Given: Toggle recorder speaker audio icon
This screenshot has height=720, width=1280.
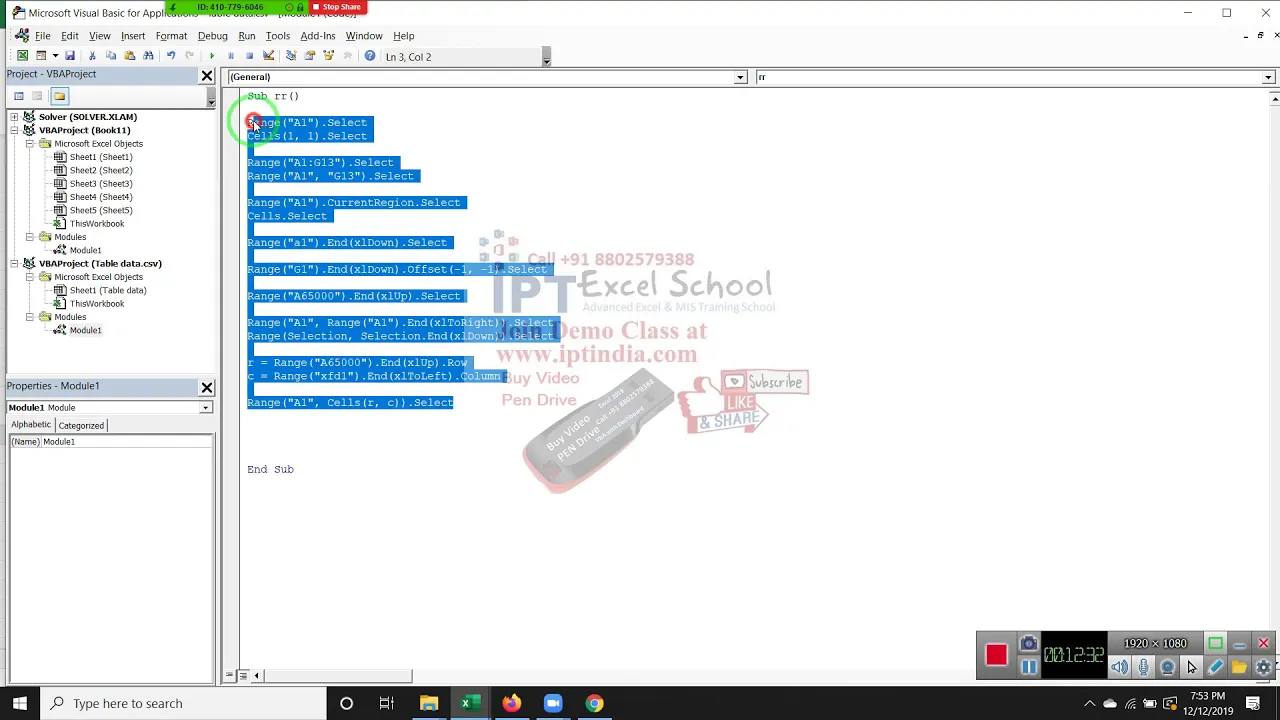Looking at the screenshot, I should click(x=1120, y=667).
